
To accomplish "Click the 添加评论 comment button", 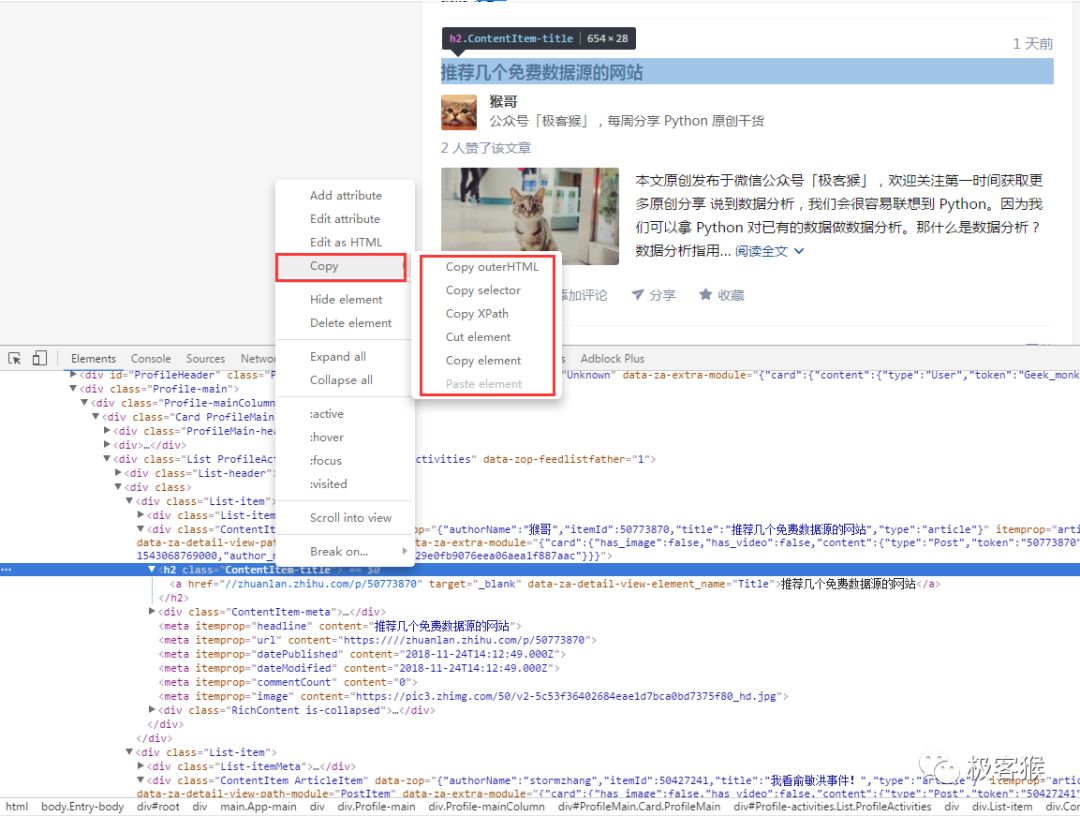I will [x=585, y=295].
